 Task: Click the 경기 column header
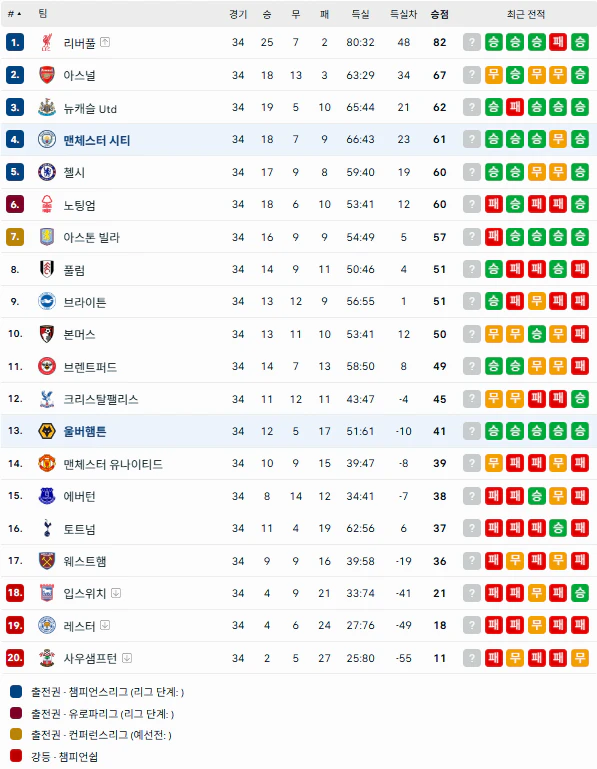pos(238,14)
